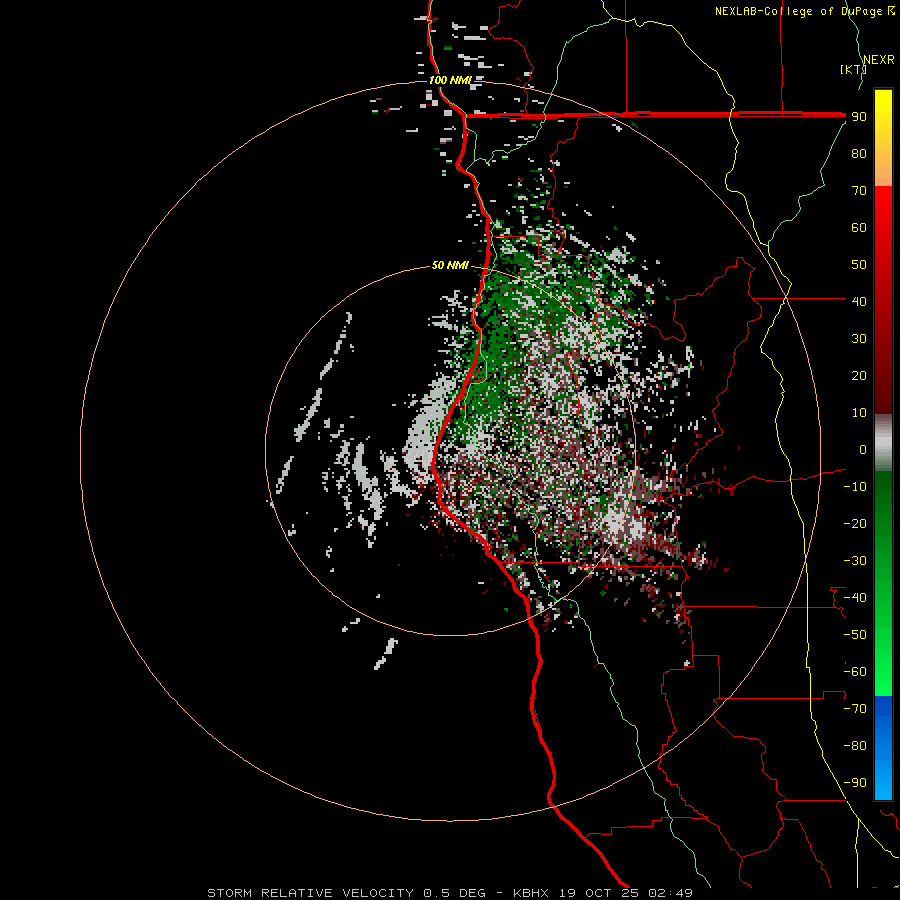Image resolution: width=900 pixels, height=900 pixels.
Task: Click the 100 NMI range ring label
Action: (x=450, y=80)
